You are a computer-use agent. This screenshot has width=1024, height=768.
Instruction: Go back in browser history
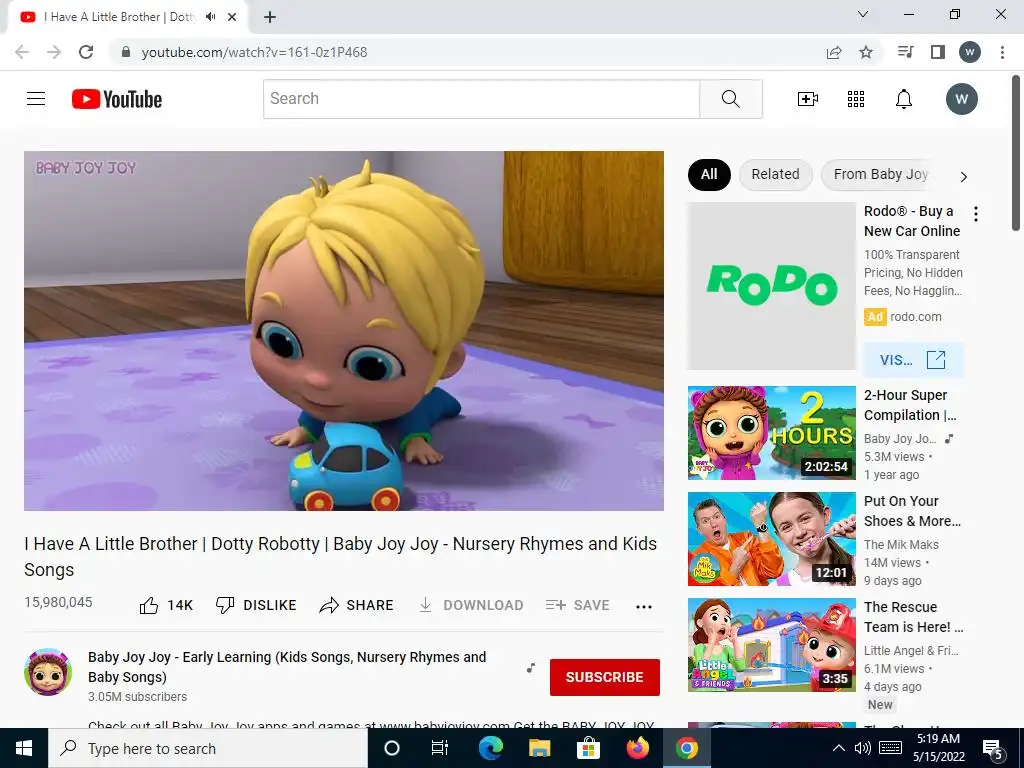pos(22,52)
